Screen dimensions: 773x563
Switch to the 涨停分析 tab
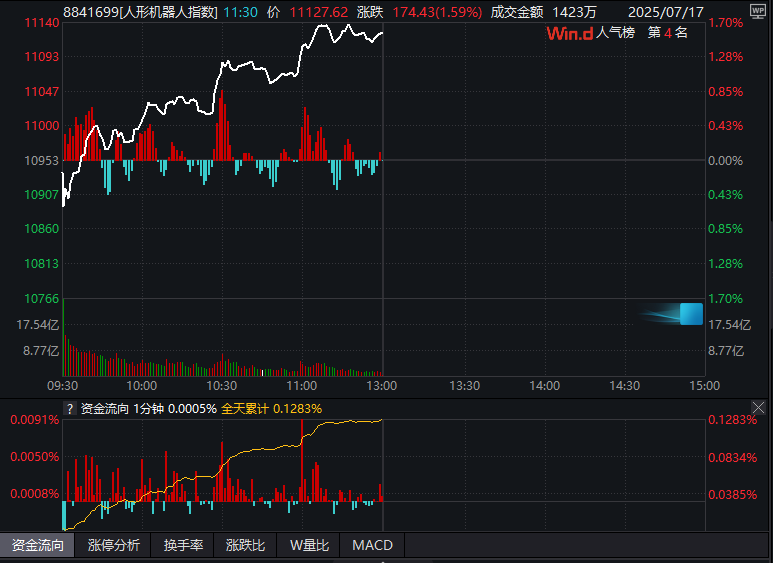[113, 545]
